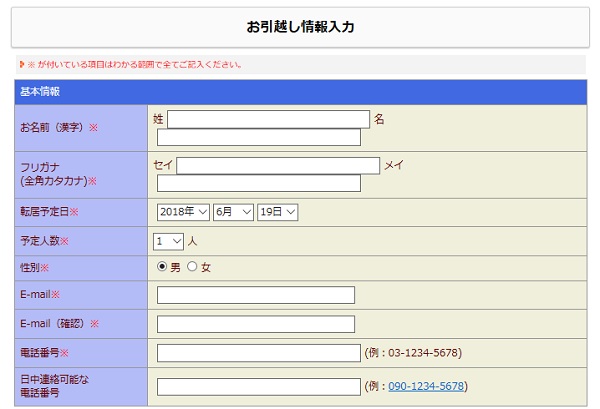The height and width of the screenshot is (409, 600).
Task: Open the 6月 month dropdown
Action: (x=233, y=212)
